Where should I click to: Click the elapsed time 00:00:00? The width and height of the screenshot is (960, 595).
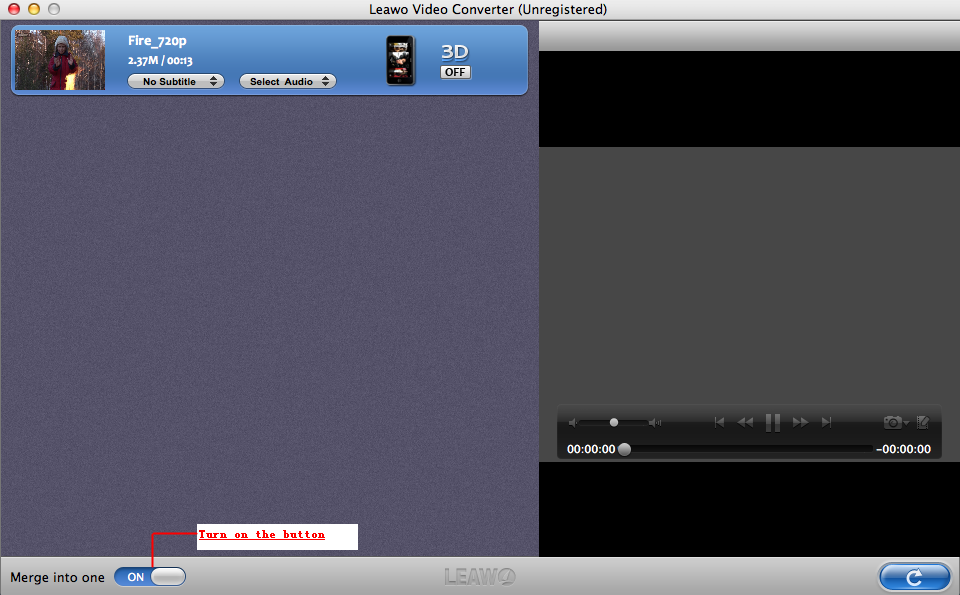pyautogui.click(x=591, y=449)
